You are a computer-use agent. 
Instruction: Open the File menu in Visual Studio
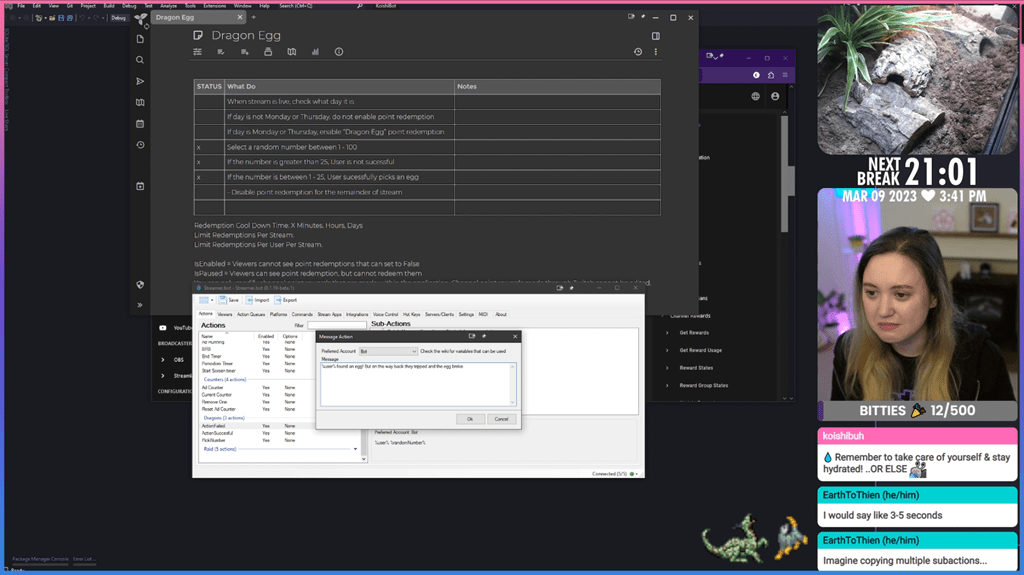[21, 6]
